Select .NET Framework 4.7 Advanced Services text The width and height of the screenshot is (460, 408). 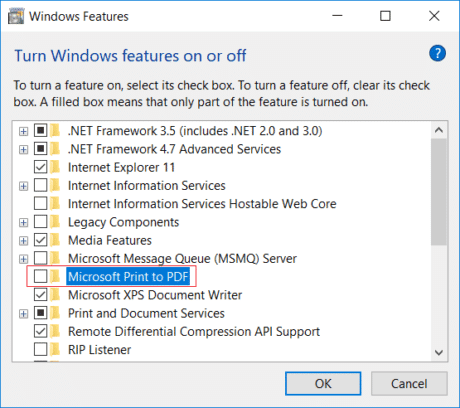coord(174,149)
